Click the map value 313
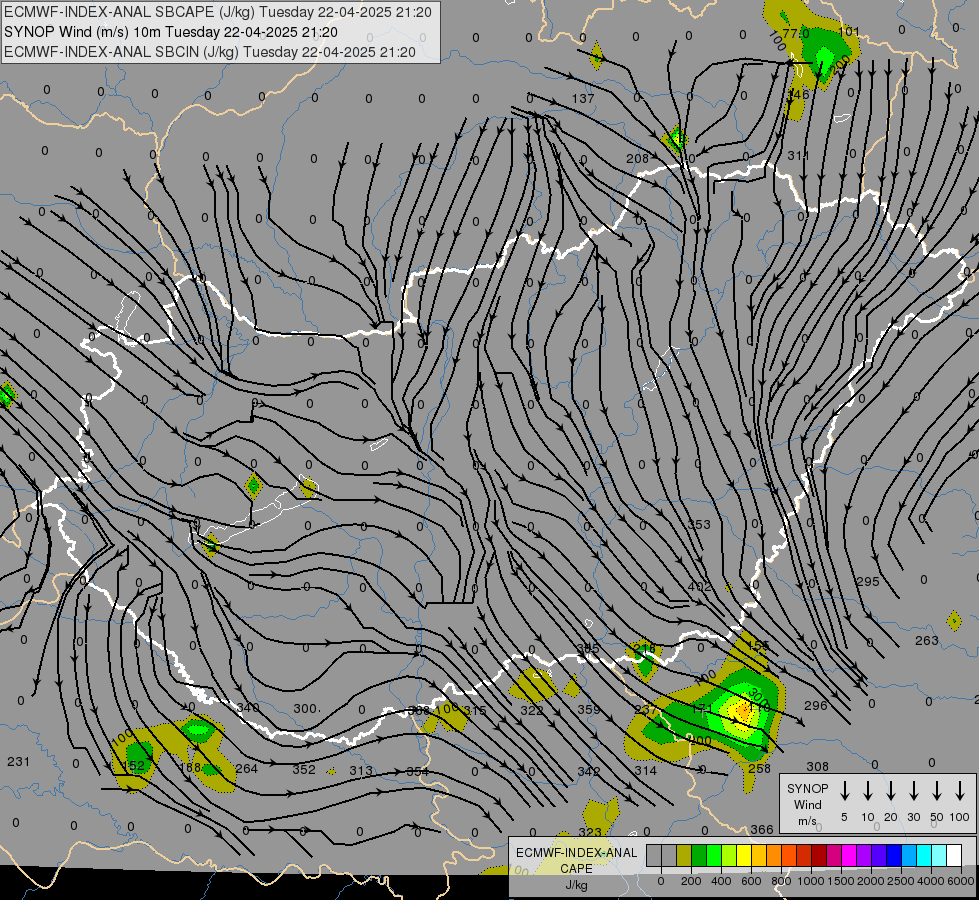Screen dimensions: 979x900 tap(361, 771)
